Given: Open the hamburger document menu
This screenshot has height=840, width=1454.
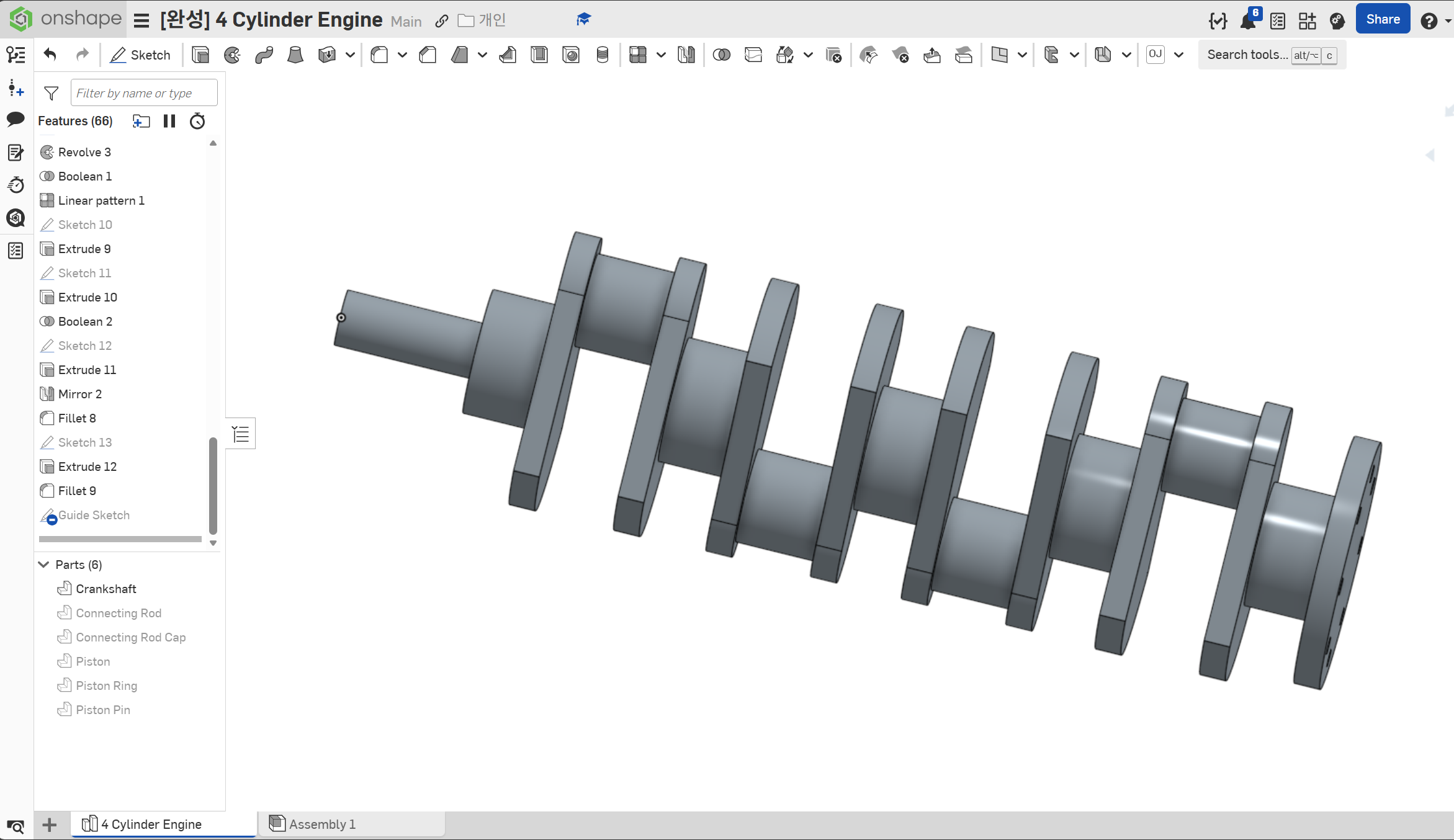Looking at the screenshot, I should pos(141,20).
